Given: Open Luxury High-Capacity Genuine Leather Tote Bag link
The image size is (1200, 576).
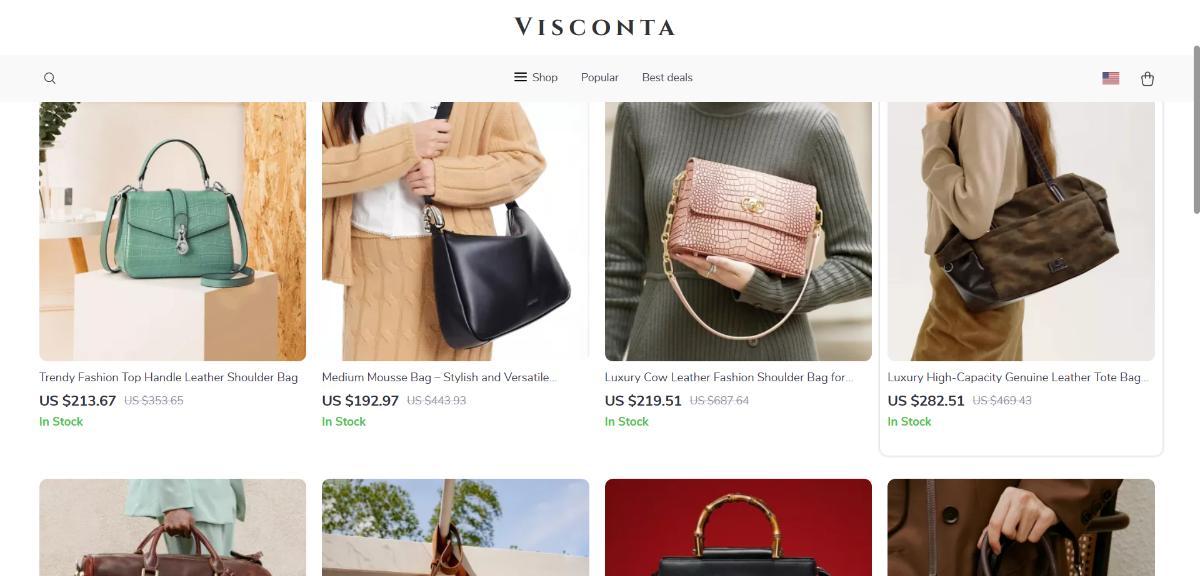Looking at the screenshot, I should [x=1018, y=377].
